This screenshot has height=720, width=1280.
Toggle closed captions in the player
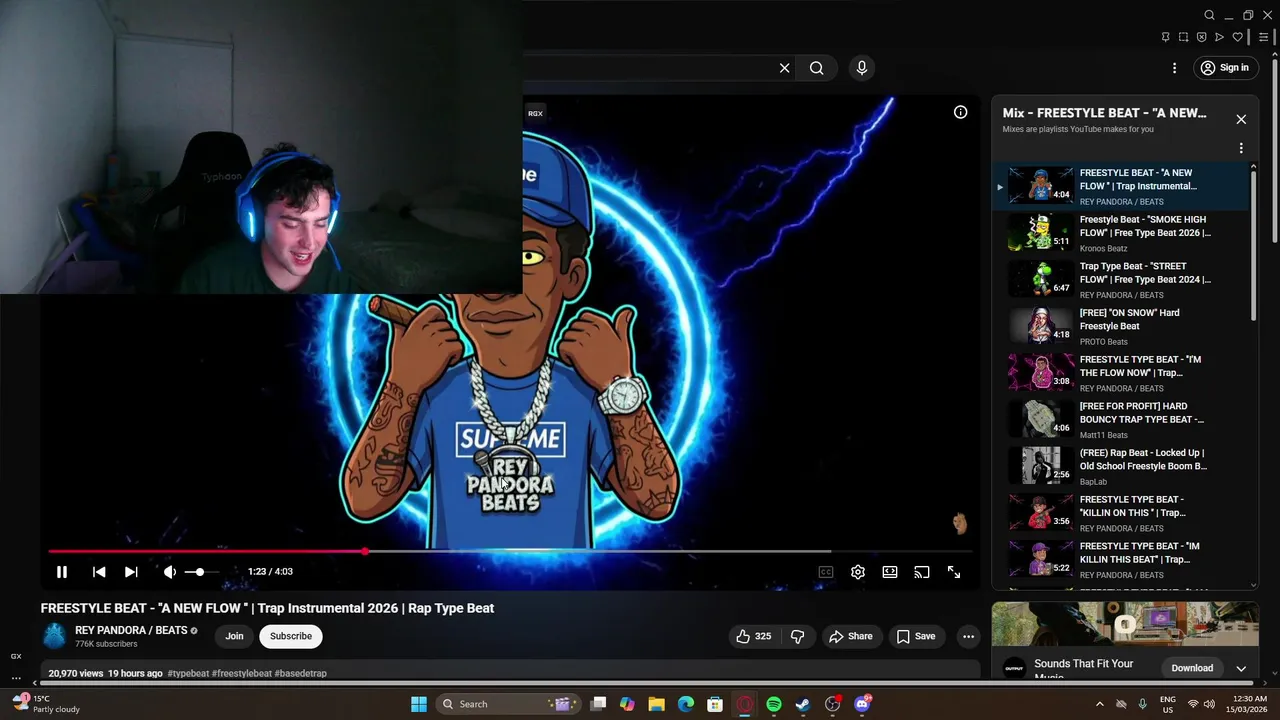(x=826, y=572)
